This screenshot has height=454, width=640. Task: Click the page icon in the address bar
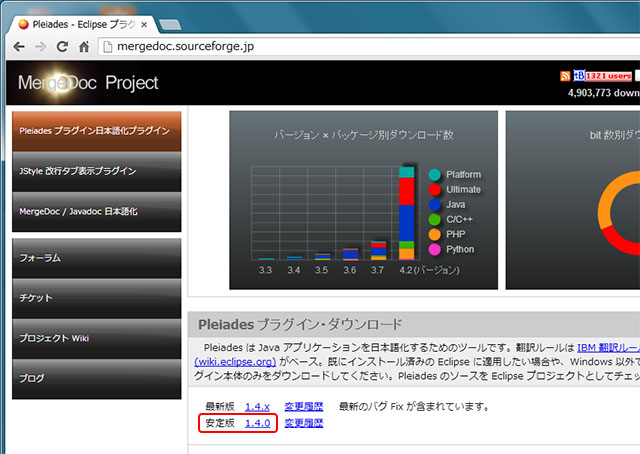(108, 47)
